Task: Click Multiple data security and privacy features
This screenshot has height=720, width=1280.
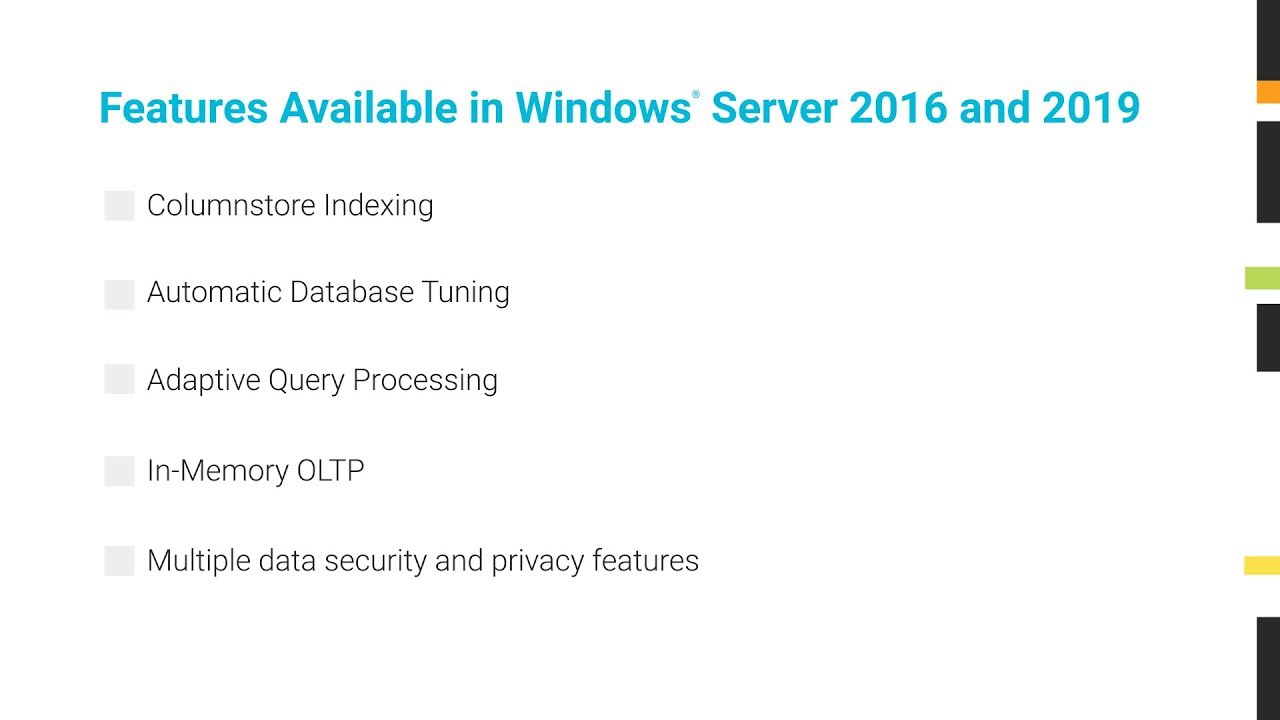Action: click(422, 561)
